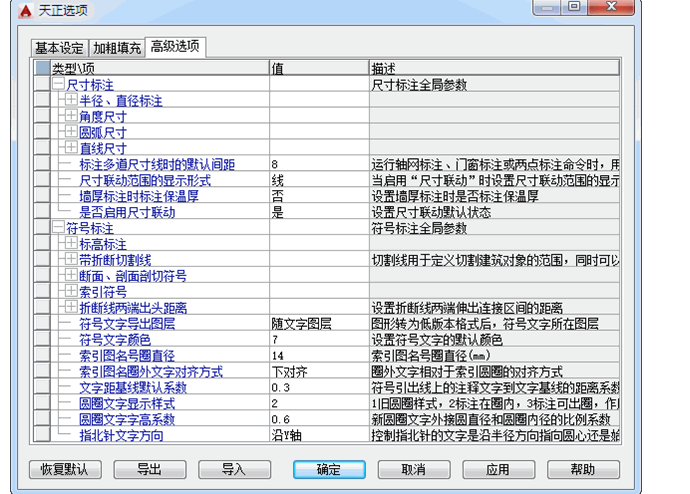Switch to the 基本设定 tab
The image size is (690, 494).
pos(59,48)
